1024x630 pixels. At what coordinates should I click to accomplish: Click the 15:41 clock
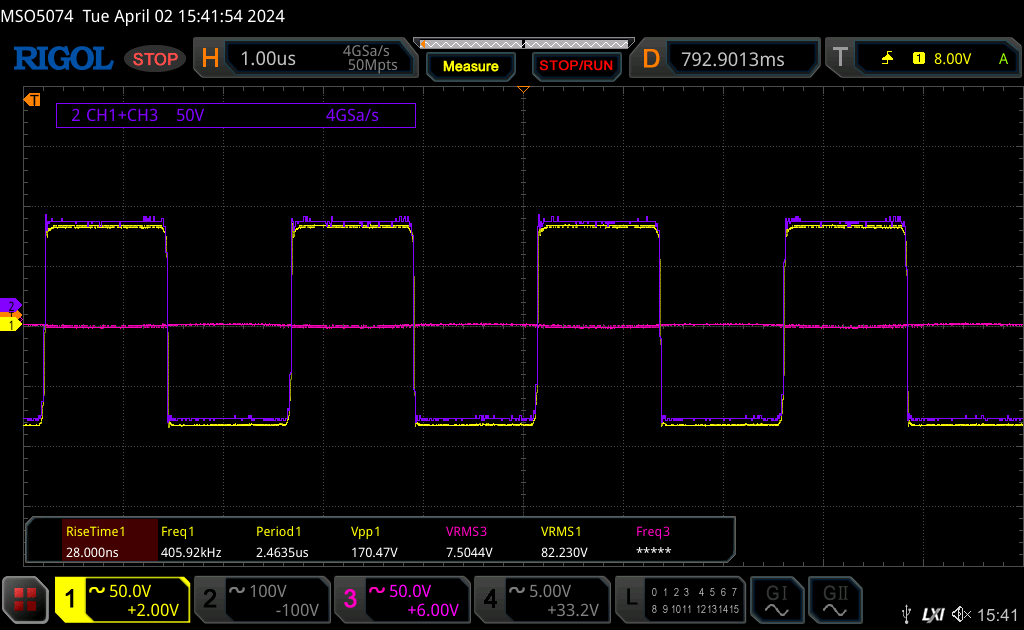998,614
